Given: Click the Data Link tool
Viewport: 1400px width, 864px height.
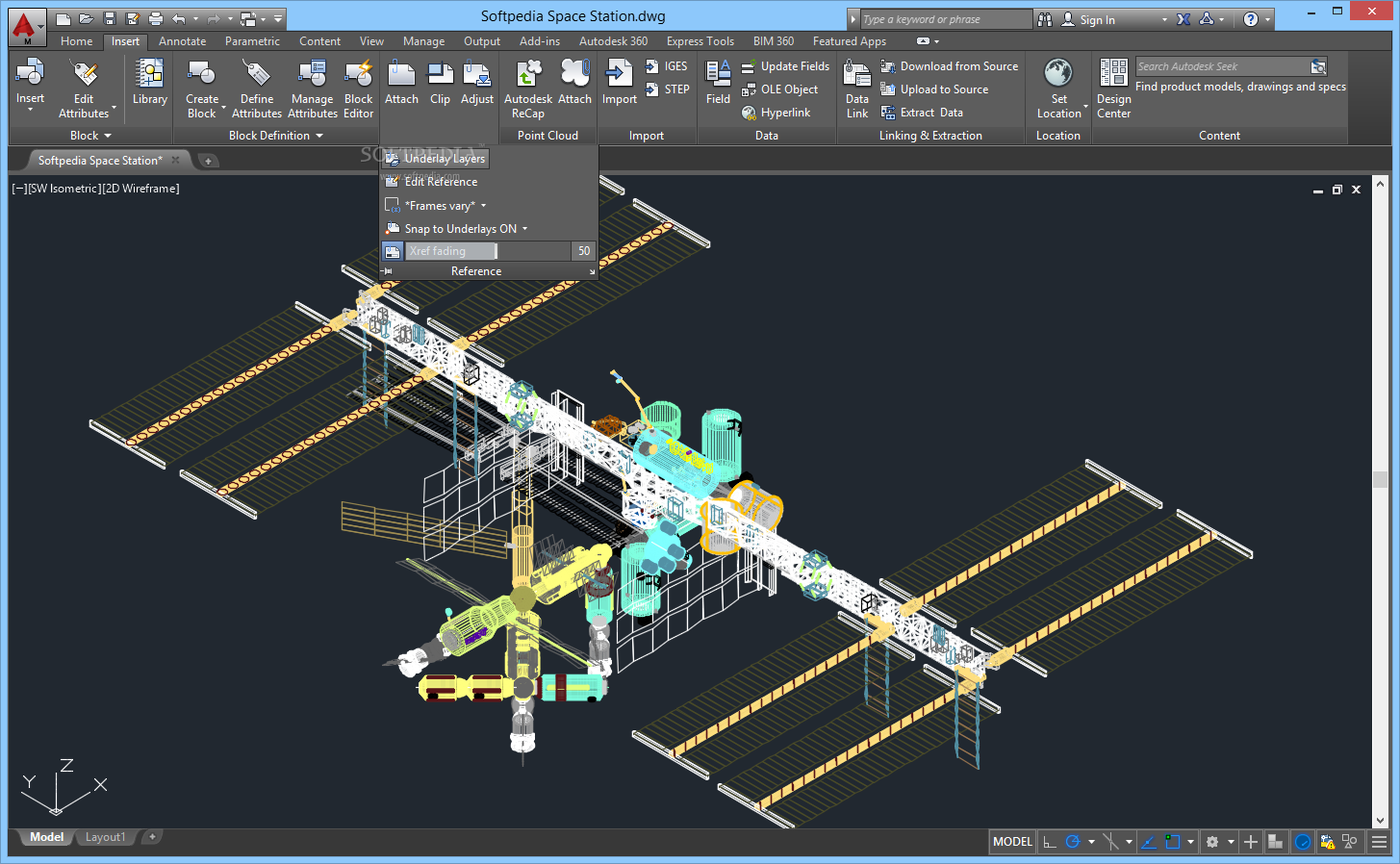Looking at the screenshot, I should pyautogui.click(x=857, y=88).
